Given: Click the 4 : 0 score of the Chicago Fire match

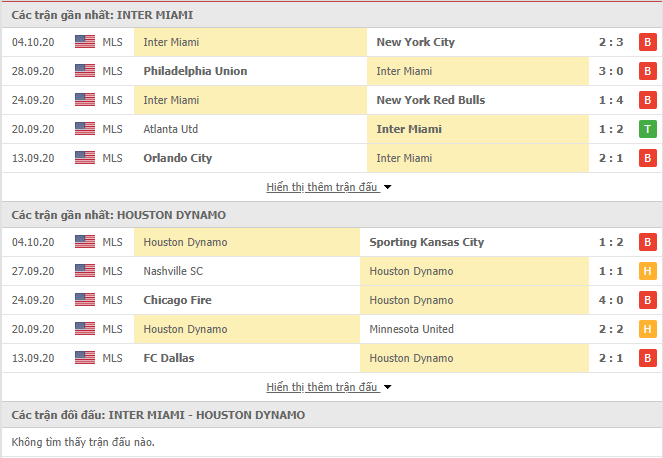Looking at the screenshot, I should (x=611, y=300).
